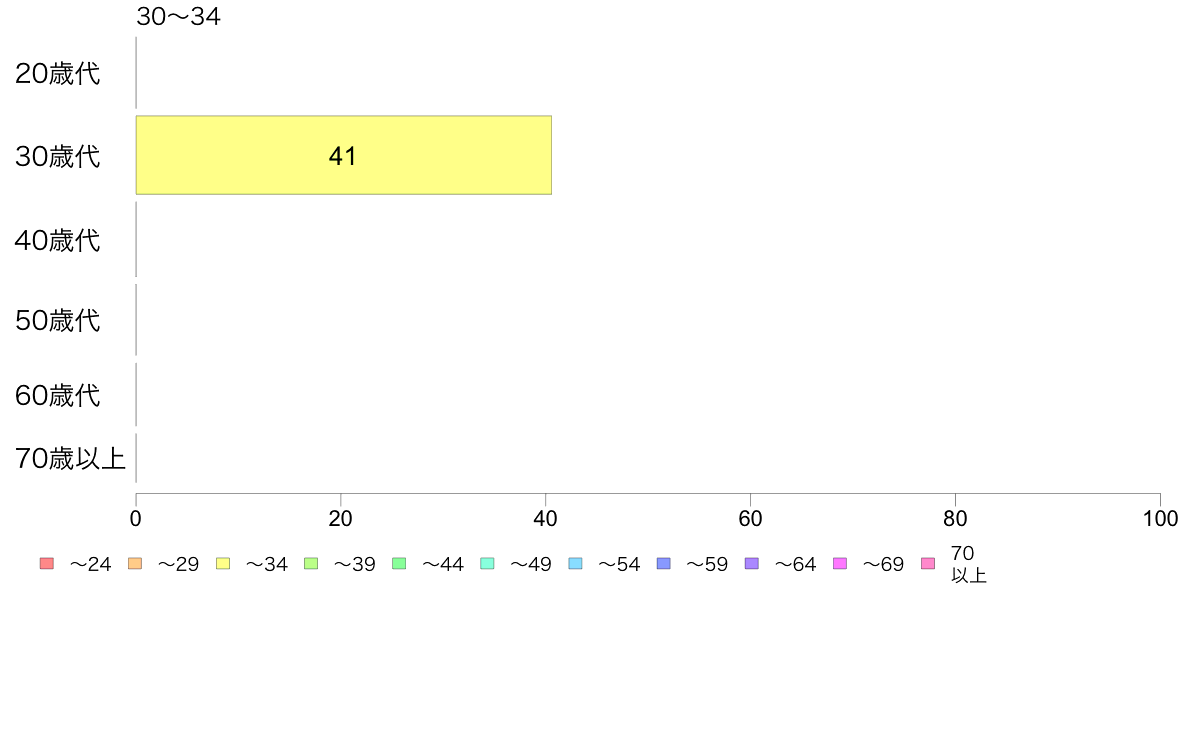This screenshot has height=736, width=1188.
Task: Click the 30〜34 chart title
Action: pyautogui.click(x=178, y=17)
